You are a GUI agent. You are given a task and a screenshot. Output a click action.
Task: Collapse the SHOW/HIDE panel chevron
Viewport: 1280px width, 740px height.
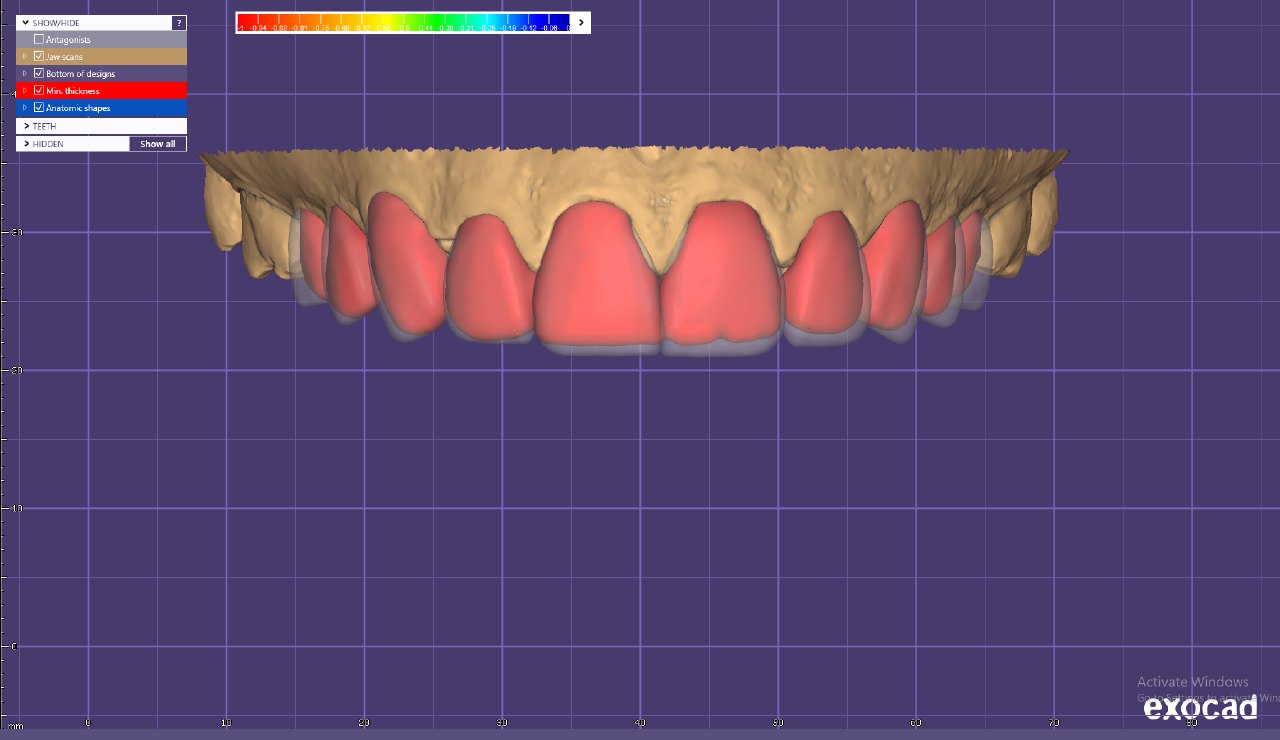point(26,22)
